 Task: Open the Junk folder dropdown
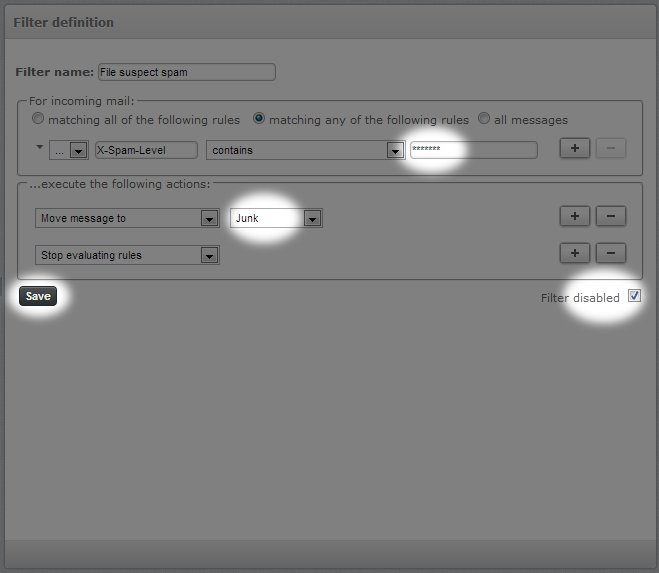pyautogui.click(x=276, y=218)
